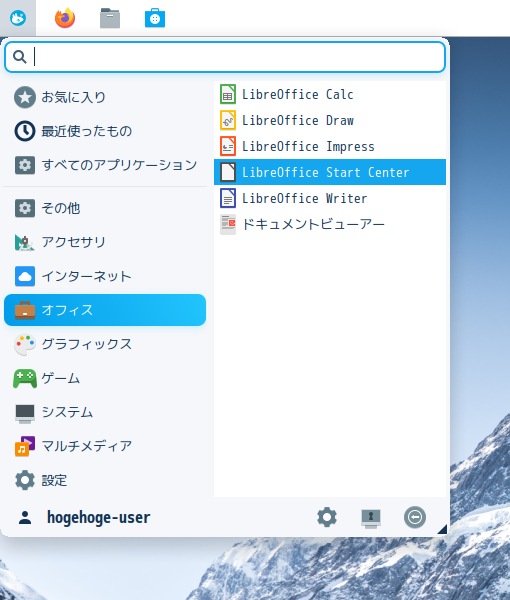Click the LibreOffice Impress icon

228,146
